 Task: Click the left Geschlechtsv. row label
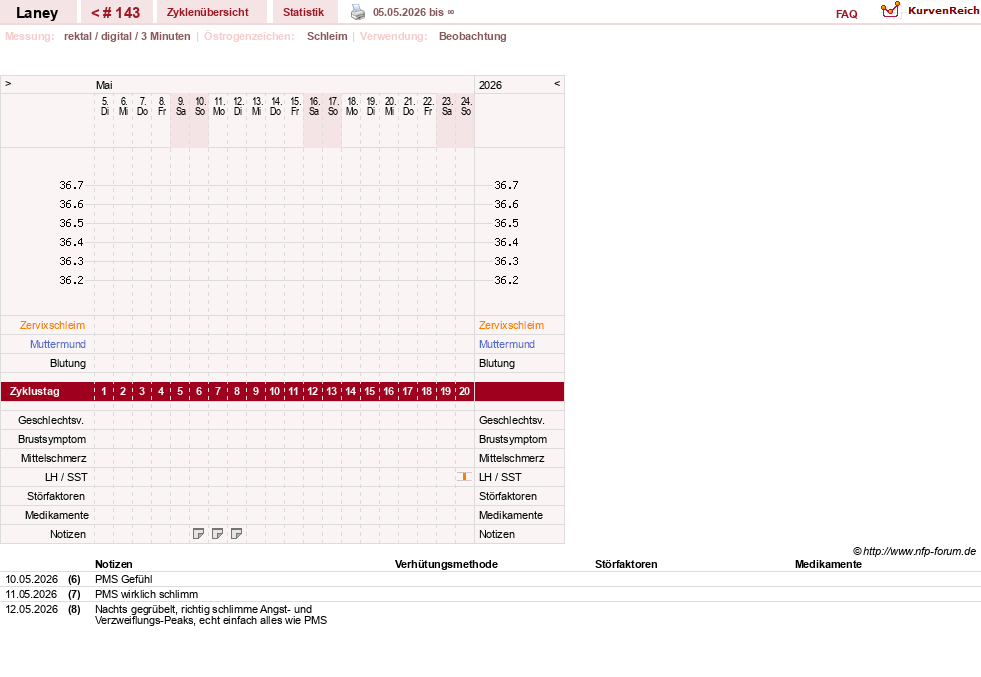51,420
